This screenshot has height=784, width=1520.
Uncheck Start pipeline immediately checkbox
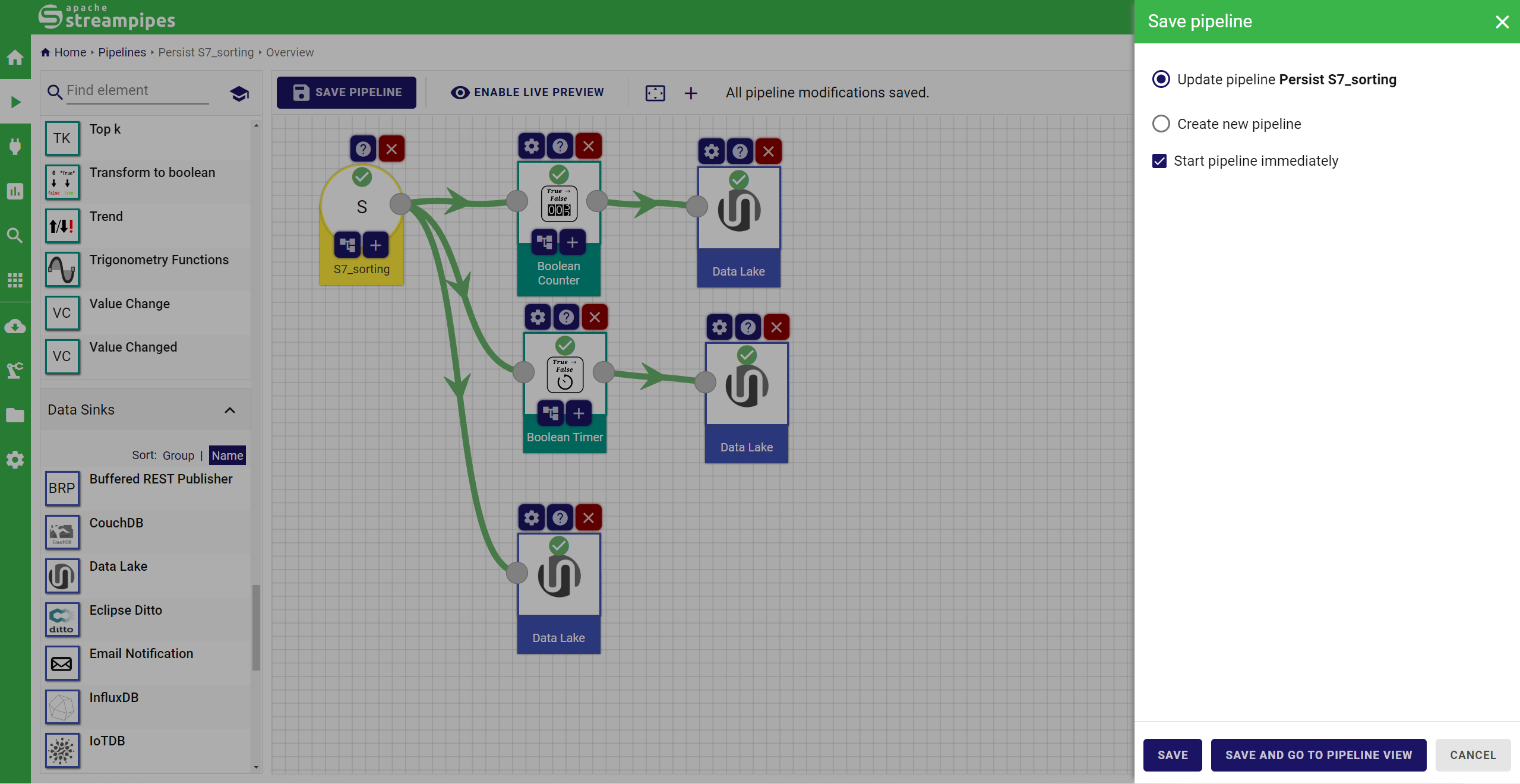coord(1159,161)
